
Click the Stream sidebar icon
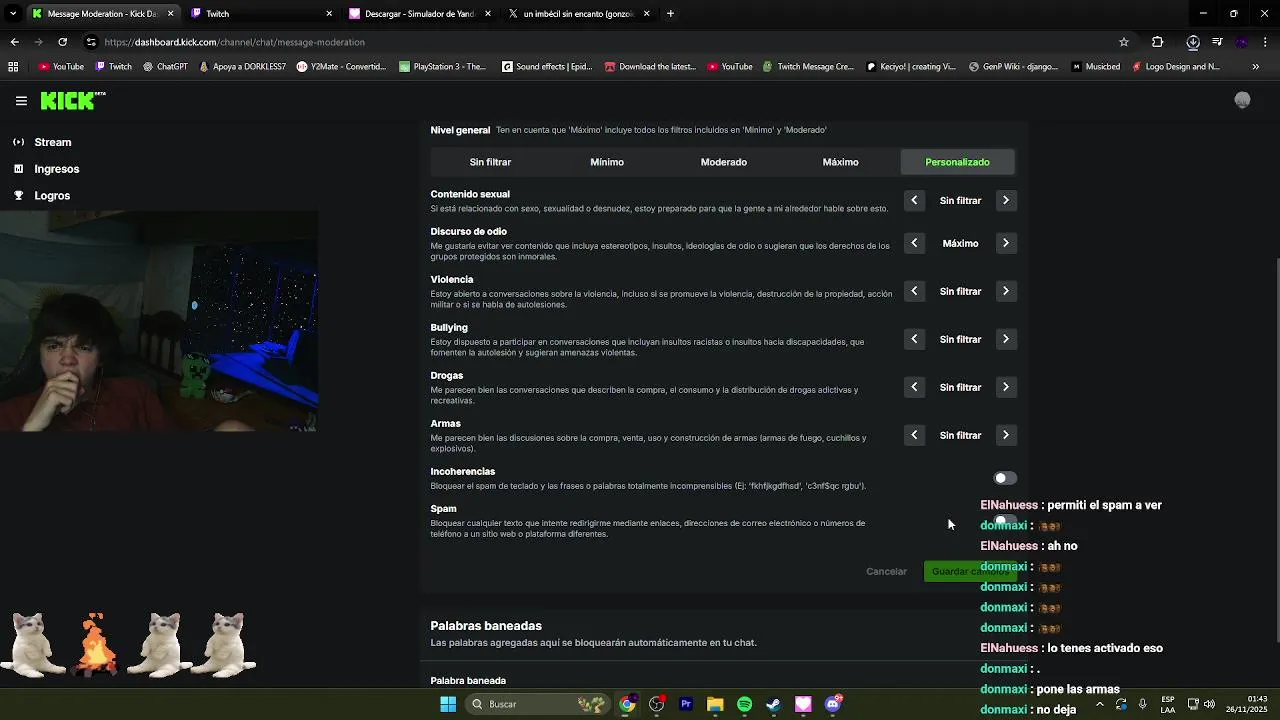tap(18, 142)
